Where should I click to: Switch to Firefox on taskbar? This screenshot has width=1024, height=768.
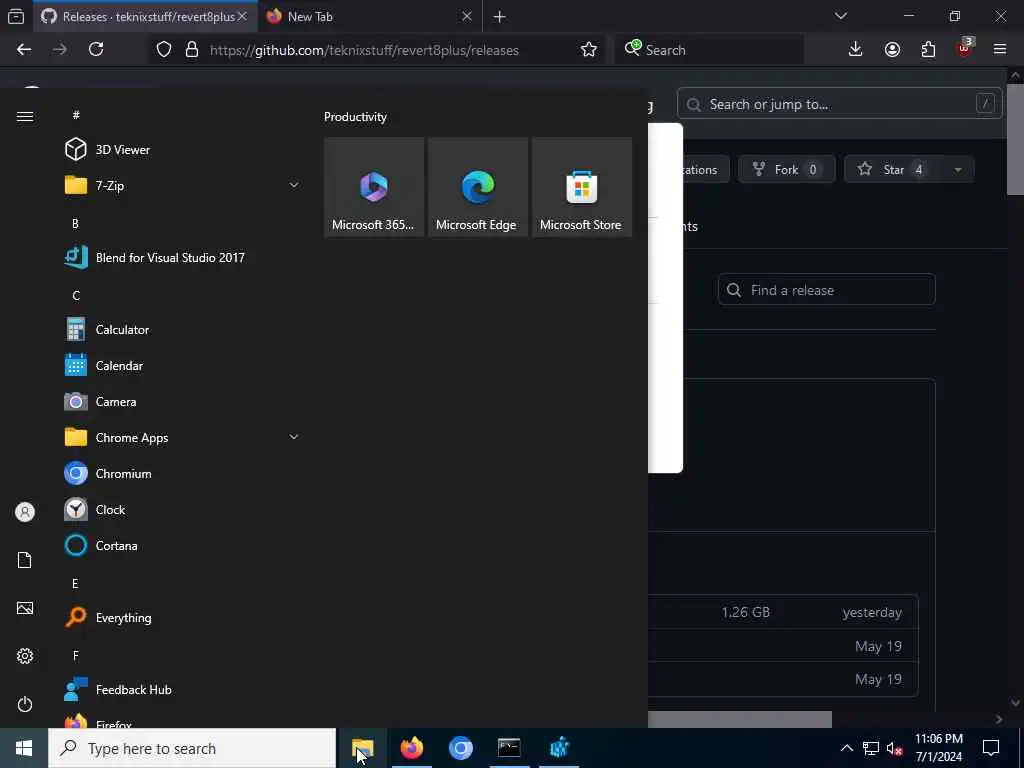[x=411, y=748]
